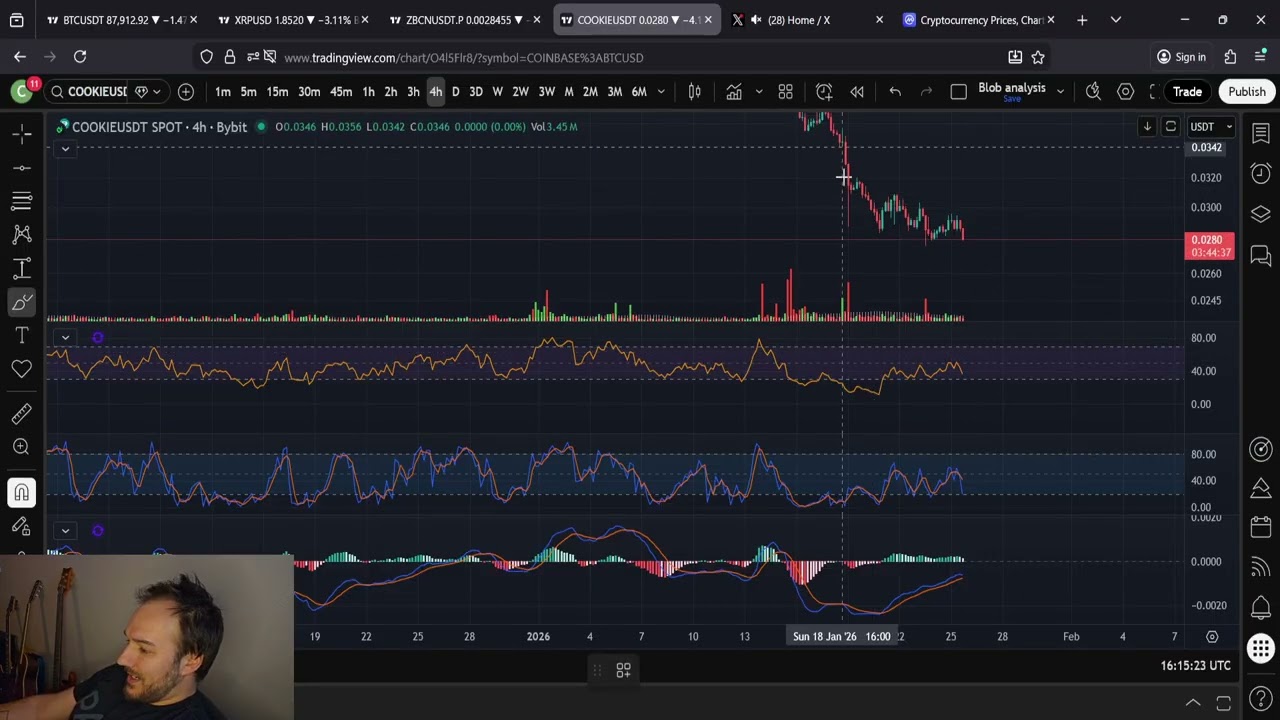Open the heart icons tool
Image resolution: width=1280 pixels, height=720 pixels.
(x=22, y=369)
